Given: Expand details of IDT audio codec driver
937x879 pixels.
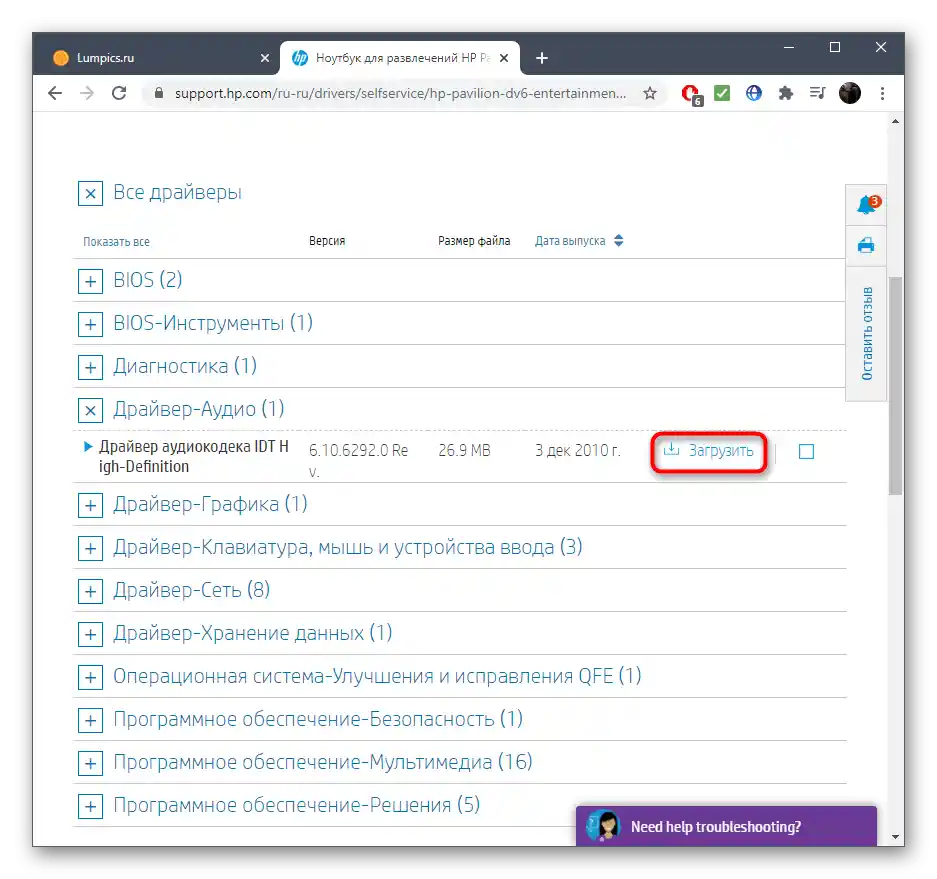Looking at the screenshot, I should (87, 446).
